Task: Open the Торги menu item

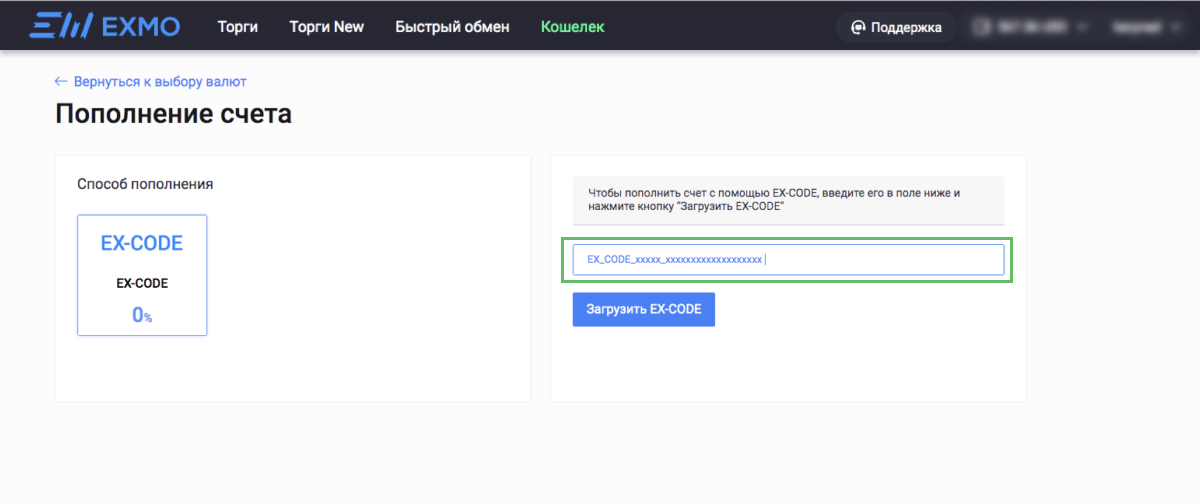Action: pos(238,27)
